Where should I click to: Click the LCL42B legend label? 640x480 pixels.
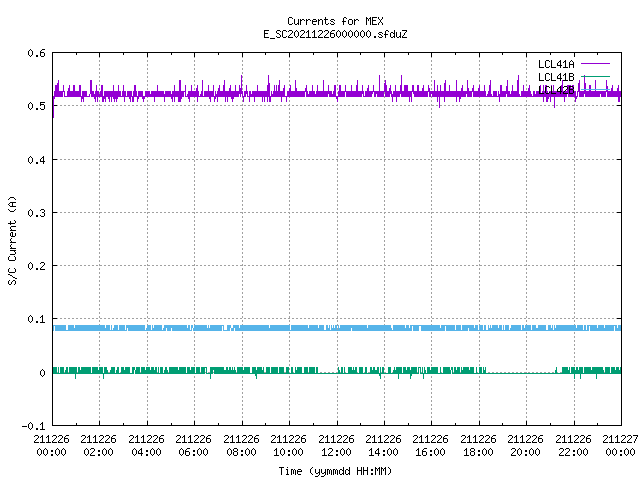click(x=556, y=90)
